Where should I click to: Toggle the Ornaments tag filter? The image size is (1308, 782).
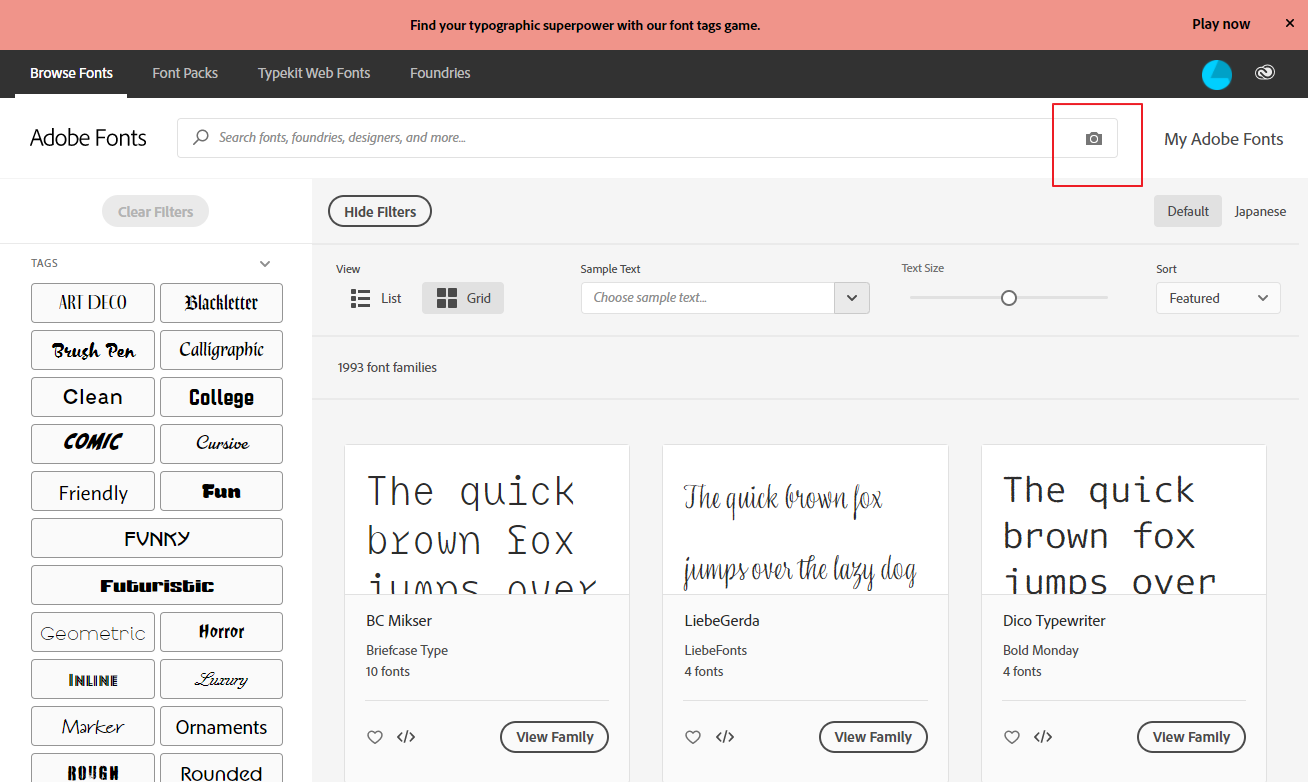tap(221, 726)
